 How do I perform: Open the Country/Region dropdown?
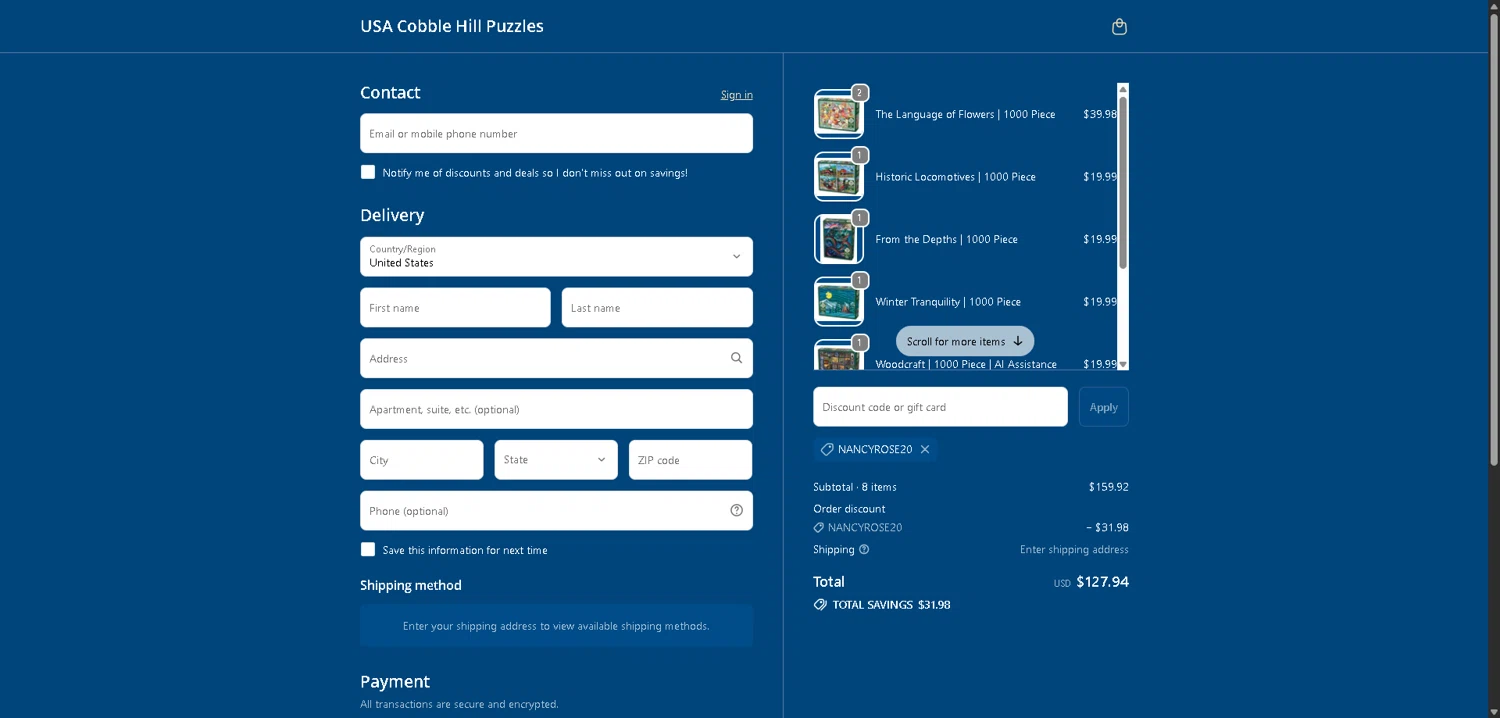pyautogui.click(x=556, y=257)
